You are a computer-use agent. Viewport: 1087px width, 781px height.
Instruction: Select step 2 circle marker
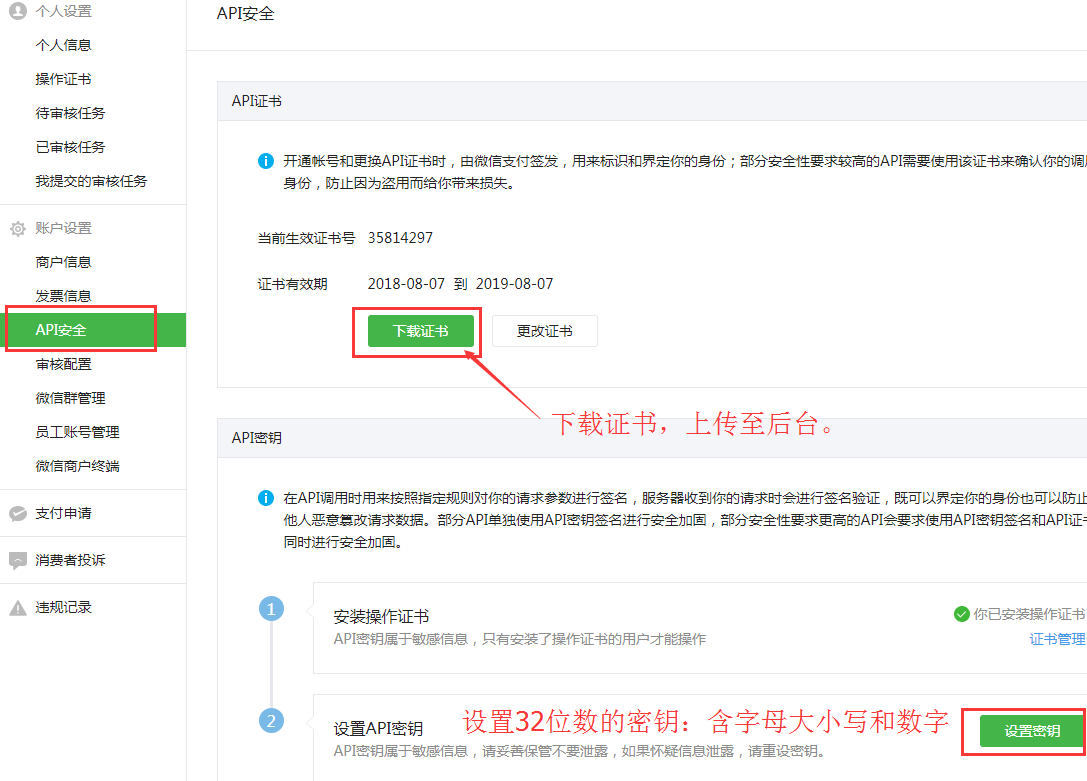[271, 720]
